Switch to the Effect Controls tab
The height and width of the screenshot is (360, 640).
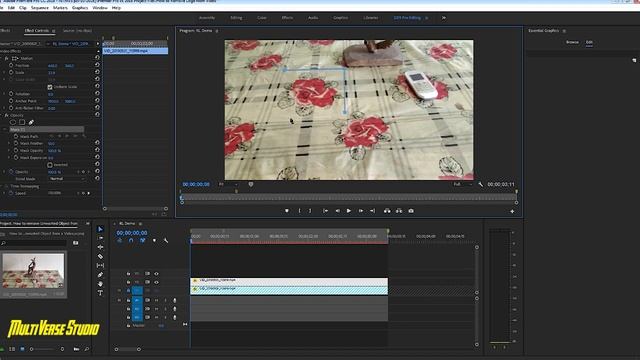[36, 31]
